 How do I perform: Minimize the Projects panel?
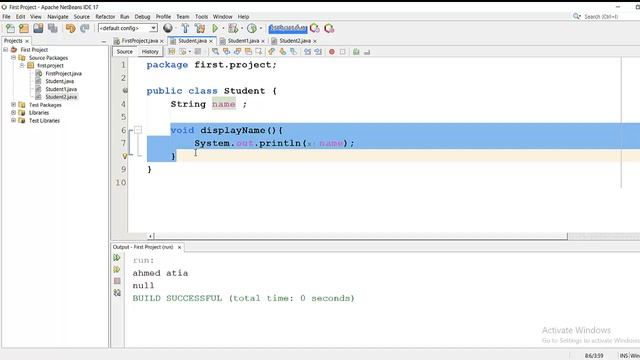pos(104,41)
